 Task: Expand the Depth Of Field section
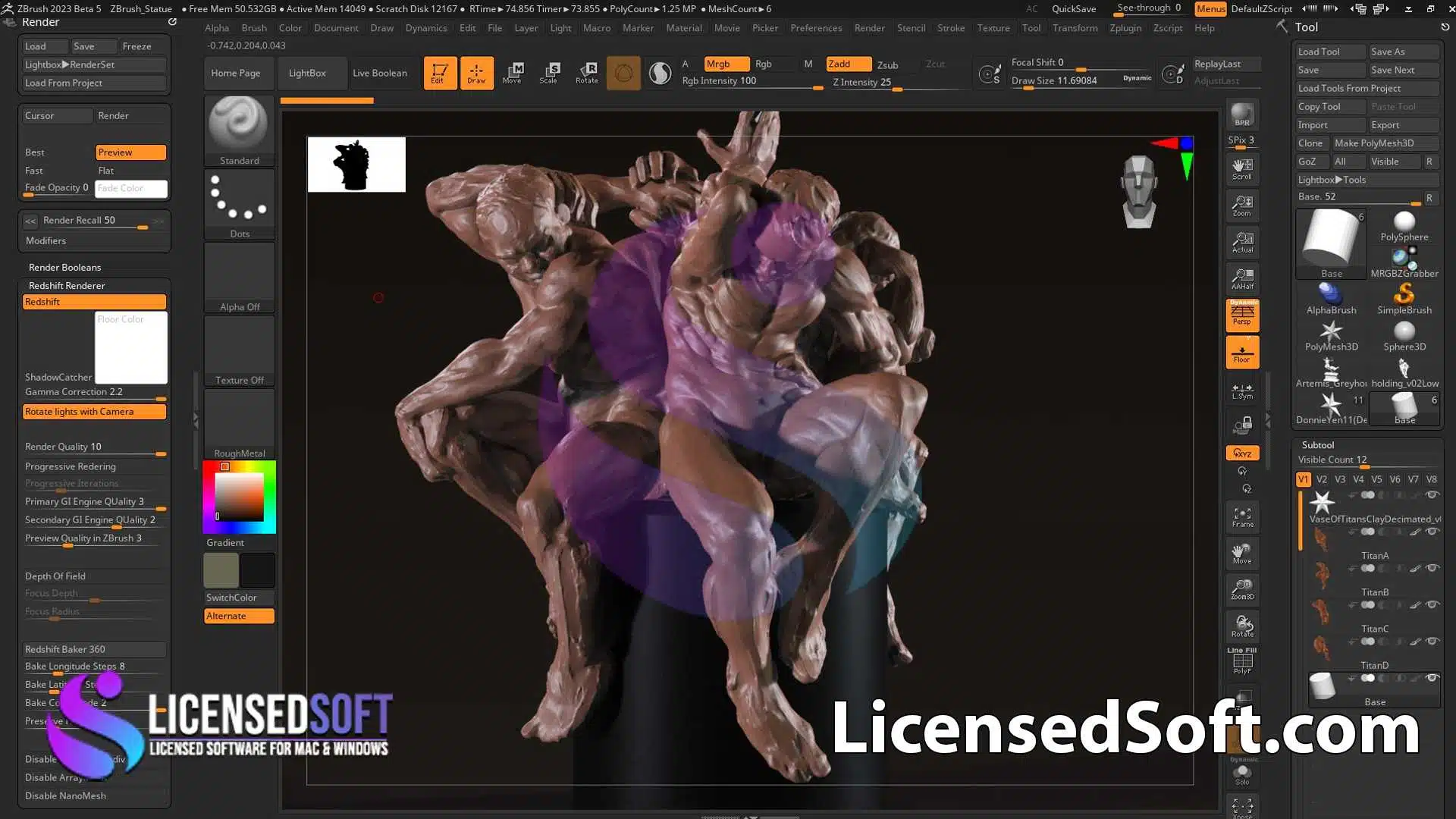click(x=55, y=575)
